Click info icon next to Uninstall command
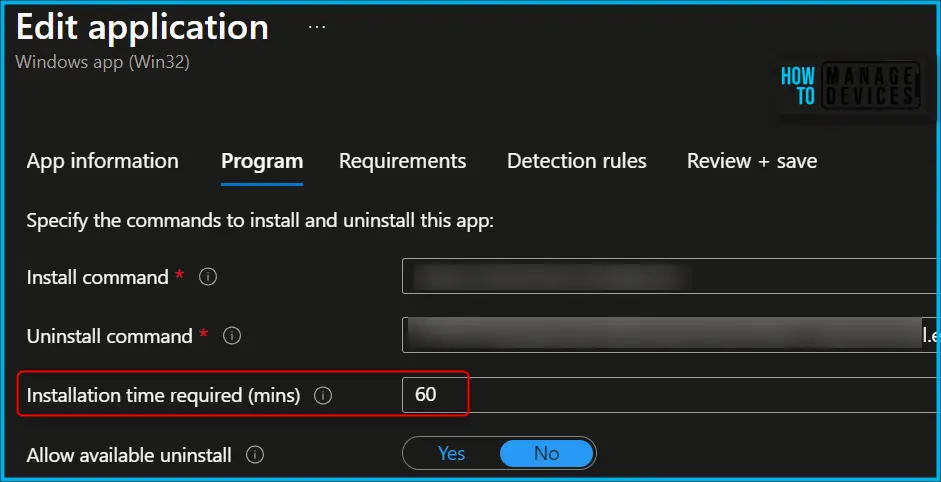941x482 pixels. coord(232,336)
